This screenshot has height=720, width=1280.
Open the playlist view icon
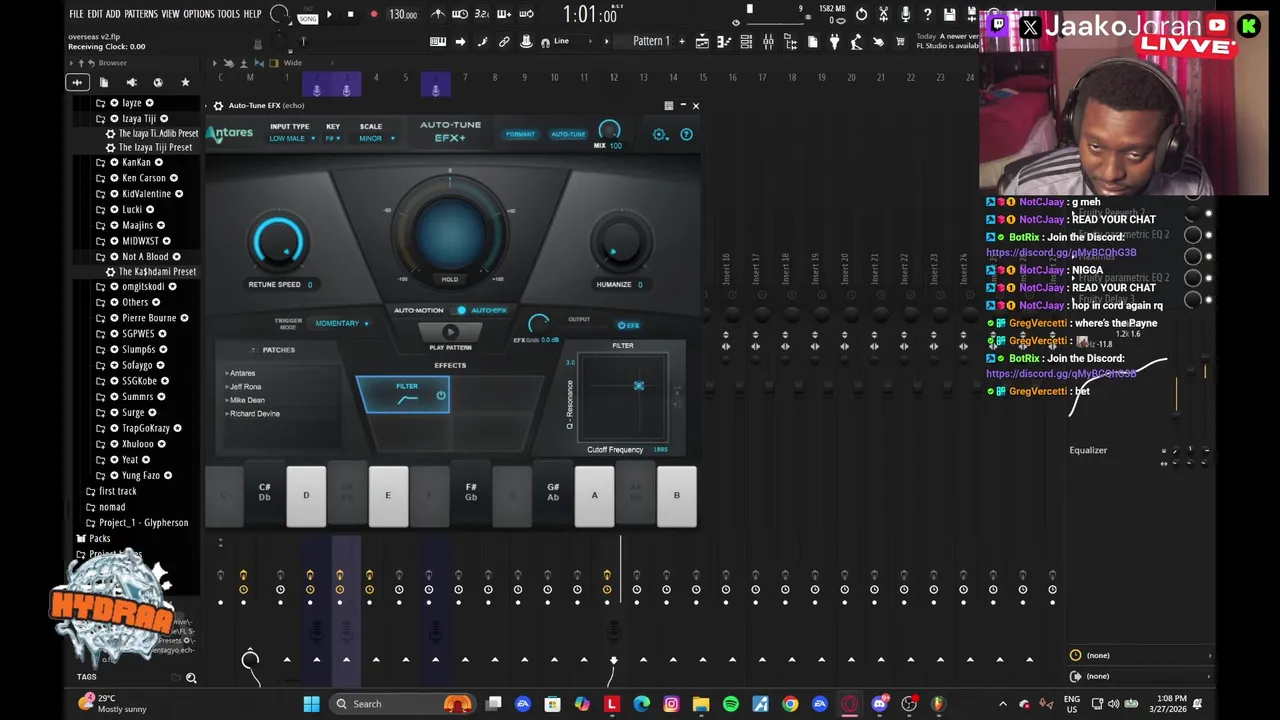[702, 41]
